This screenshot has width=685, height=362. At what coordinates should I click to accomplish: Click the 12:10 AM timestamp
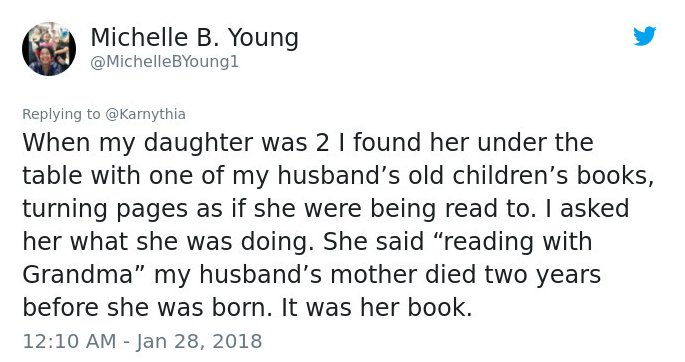point(69,341)
